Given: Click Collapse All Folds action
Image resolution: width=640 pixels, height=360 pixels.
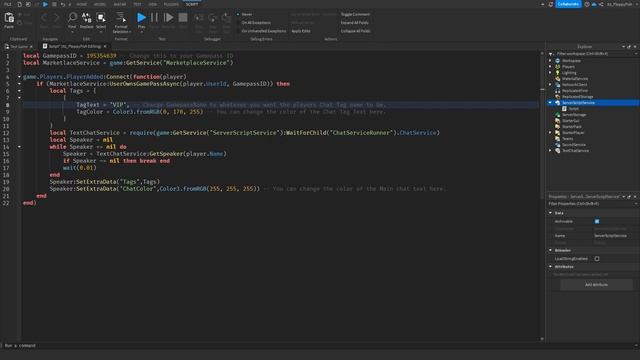Looking at the screenshot, I should 356,31.
